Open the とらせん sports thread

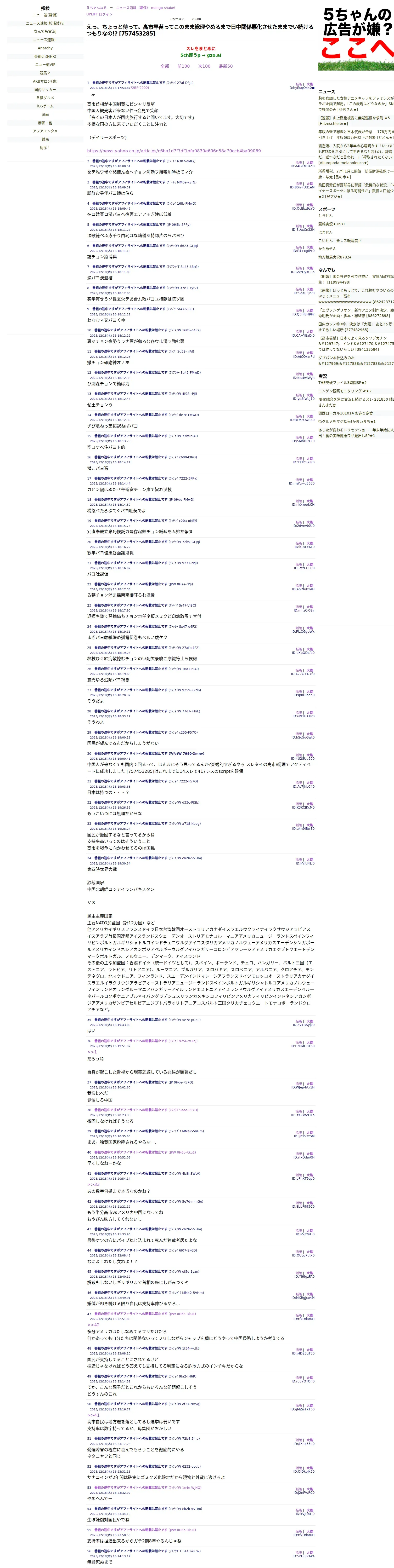[x=325, y=216]
